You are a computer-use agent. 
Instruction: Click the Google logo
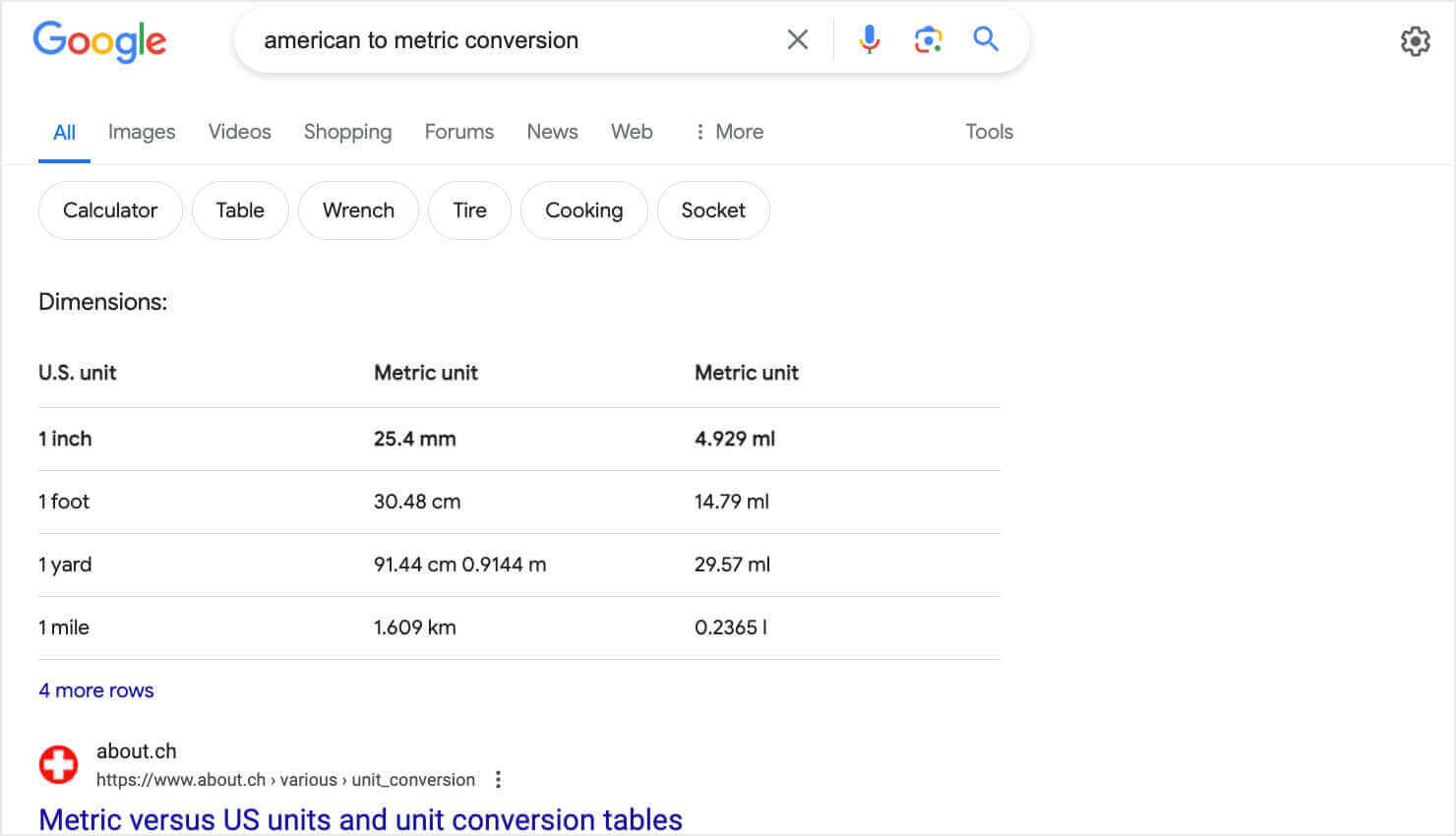pyautogui.click(x=99, y=41)
